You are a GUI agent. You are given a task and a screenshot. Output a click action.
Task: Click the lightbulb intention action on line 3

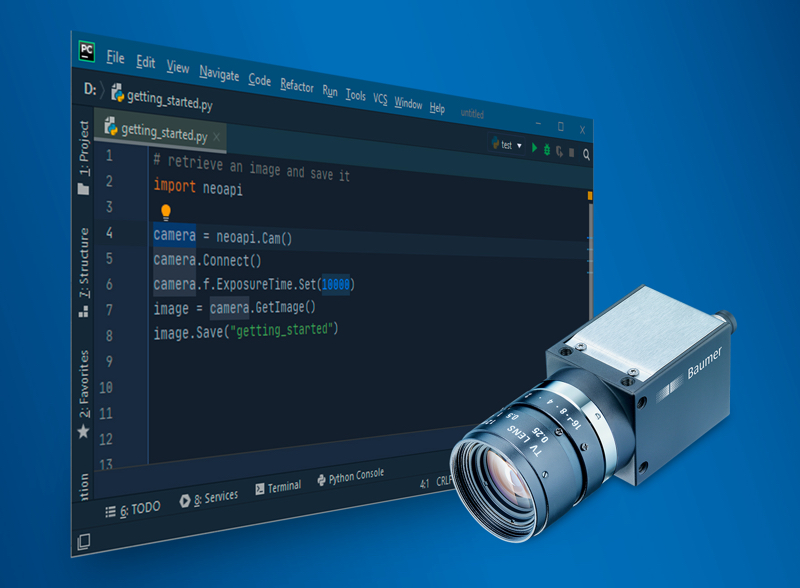165,212
